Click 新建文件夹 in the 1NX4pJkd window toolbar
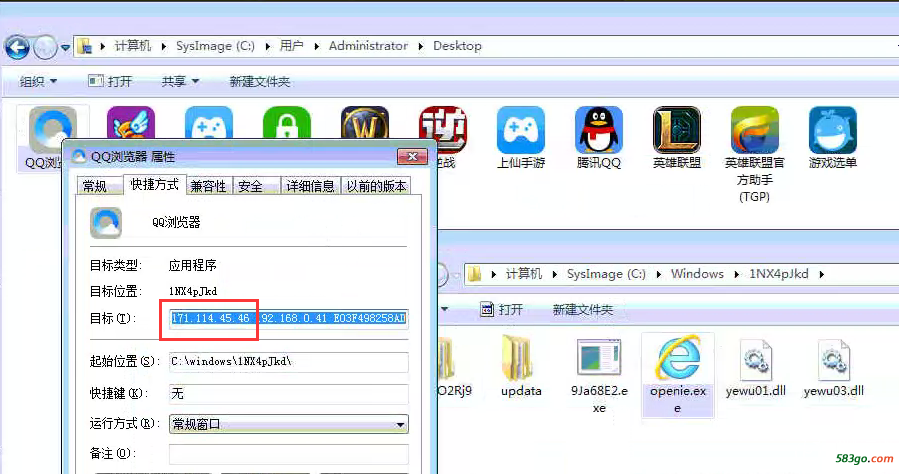899x474 pixels. tap(583, 310)
